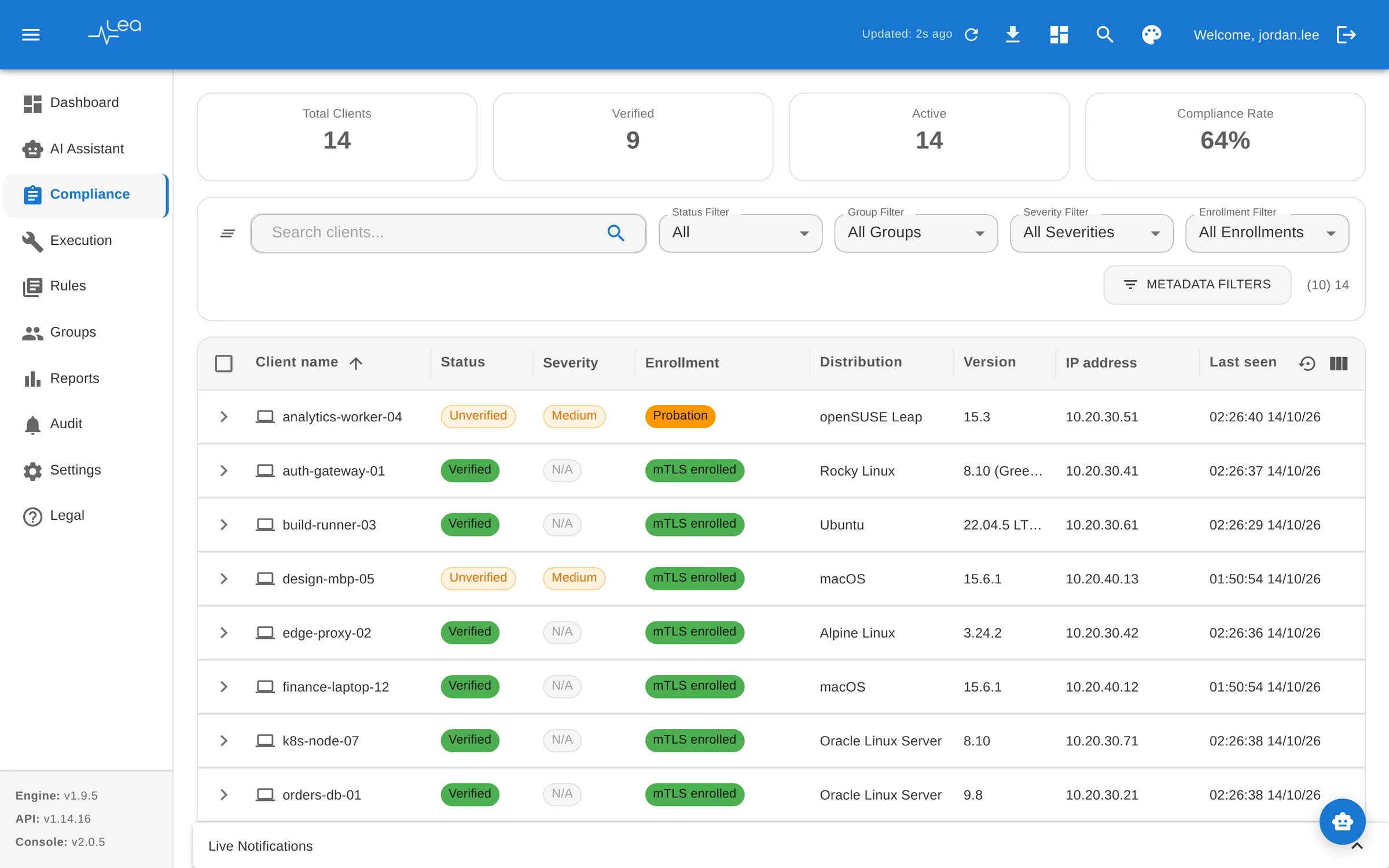Expand the analytics-worker-04 row
The height and width of the screenshot is (868, 1389).
click(224, 417)
